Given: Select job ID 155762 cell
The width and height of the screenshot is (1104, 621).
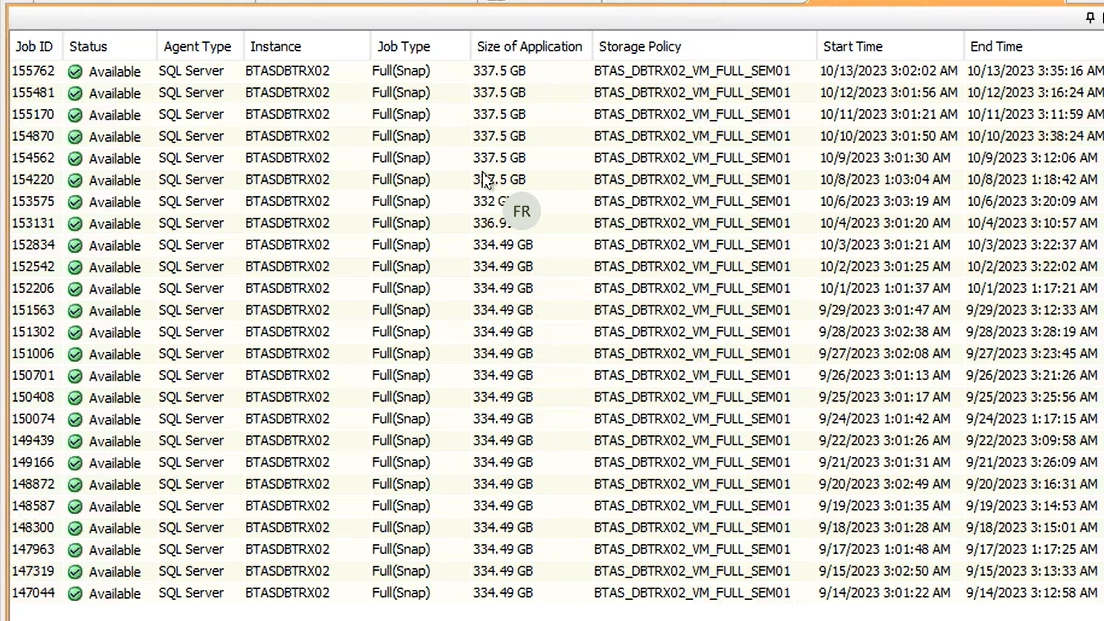Looking at the screenshot, I should [x=33, y=71].
